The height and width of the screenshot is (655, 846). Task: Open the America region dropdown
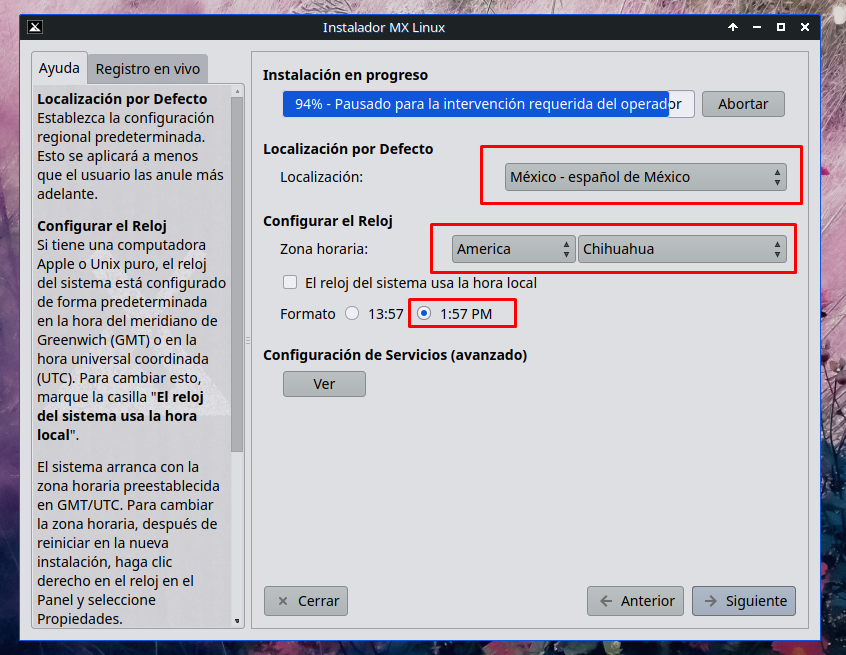[513, 249]
